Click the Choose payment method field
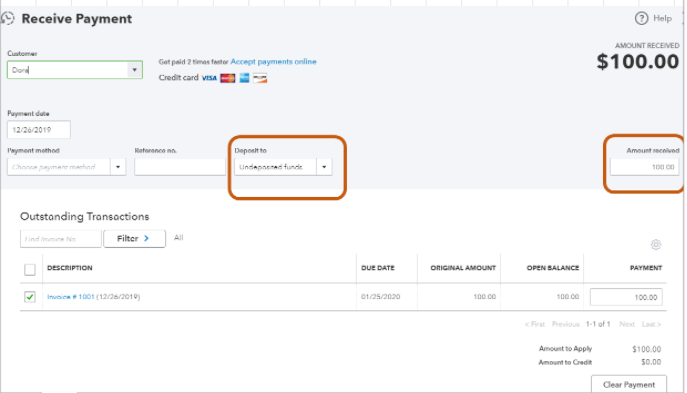Screen dimensions: 687x393 coord(59,167)
